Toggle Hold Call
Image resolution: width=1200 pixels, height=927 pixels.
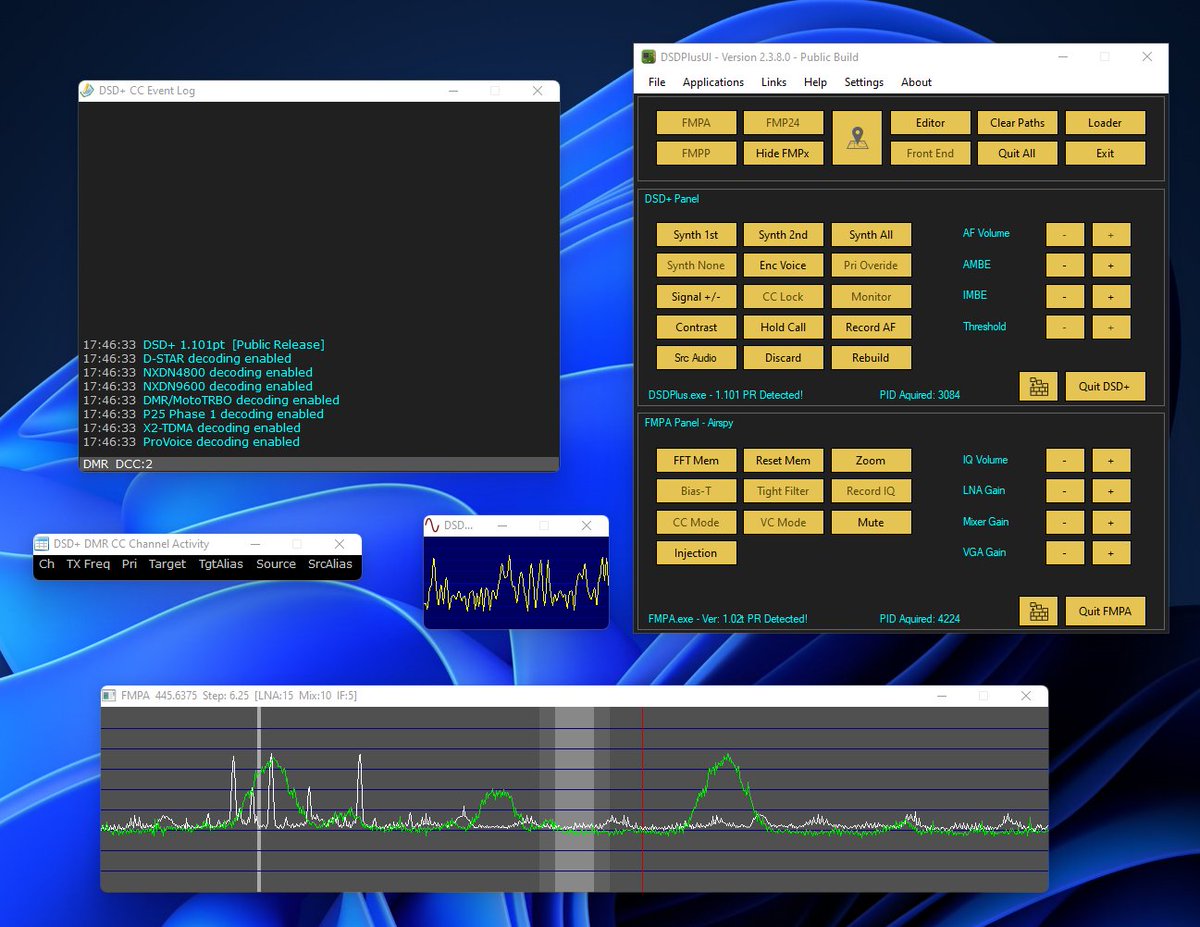[783, 327]
